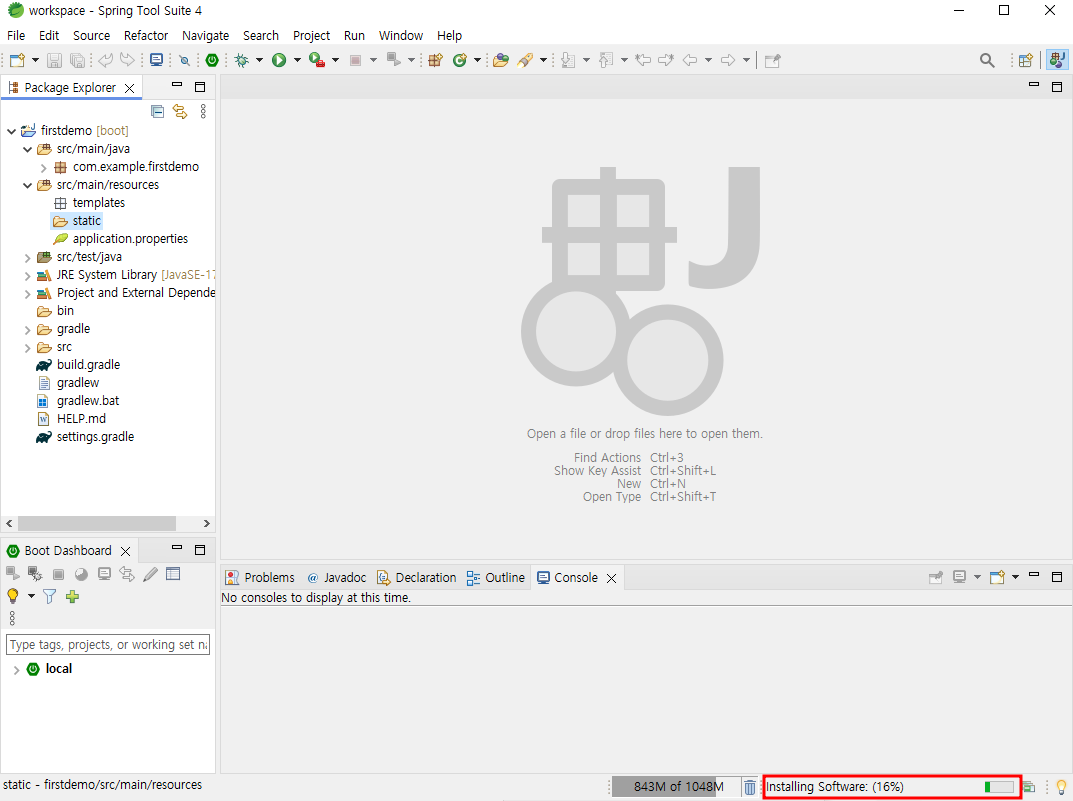Collapse the firstdemo project node

pyautogui.click(x=12, y=131)
